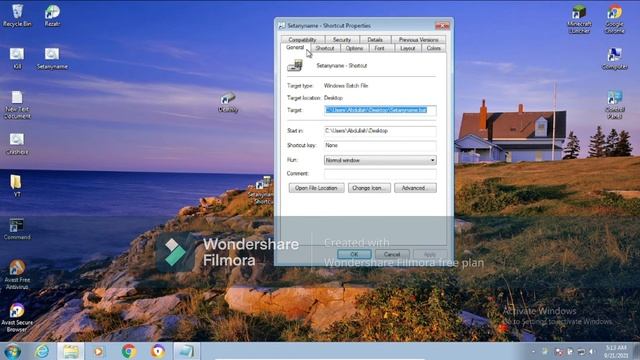This screenshot has height=360, width=640.
Task: Select the Command desktop icon
Action: tap(17, 229)
